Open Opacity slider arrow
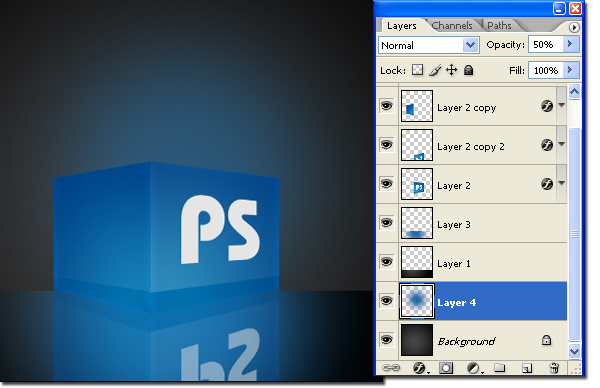Screen dimensions: 600x388 tap(570, 44)
